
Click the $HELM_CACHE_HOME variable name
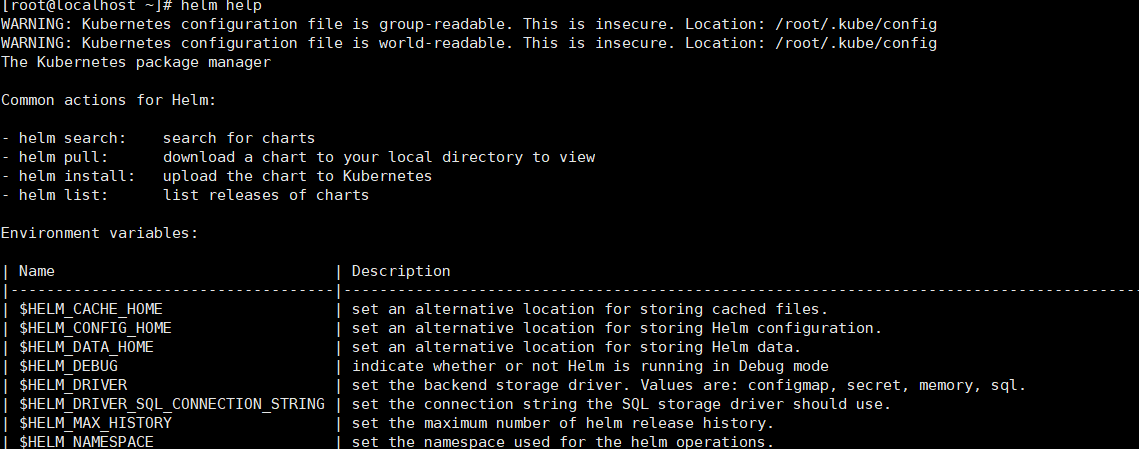tap(91, 309)
